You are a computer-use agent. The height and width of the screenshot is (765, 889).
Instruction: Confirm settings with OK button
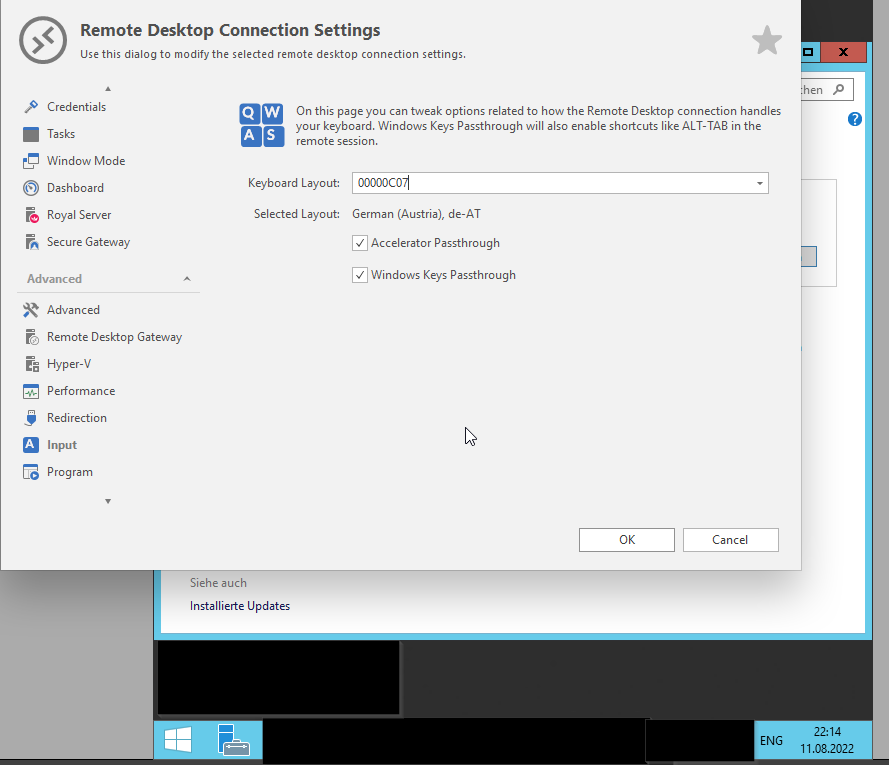[626, 540]
